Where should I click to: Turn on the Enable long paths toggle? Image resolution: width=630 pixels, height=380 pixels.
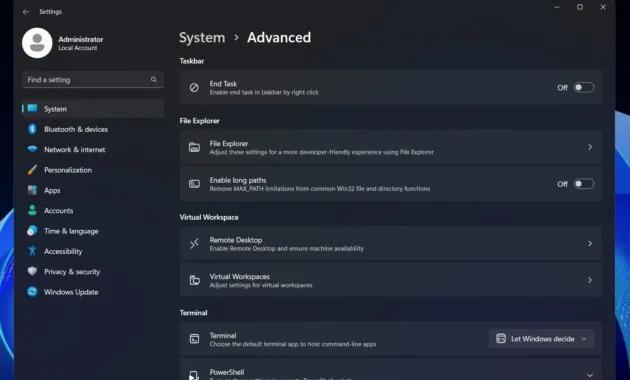(x=583, y=184)
